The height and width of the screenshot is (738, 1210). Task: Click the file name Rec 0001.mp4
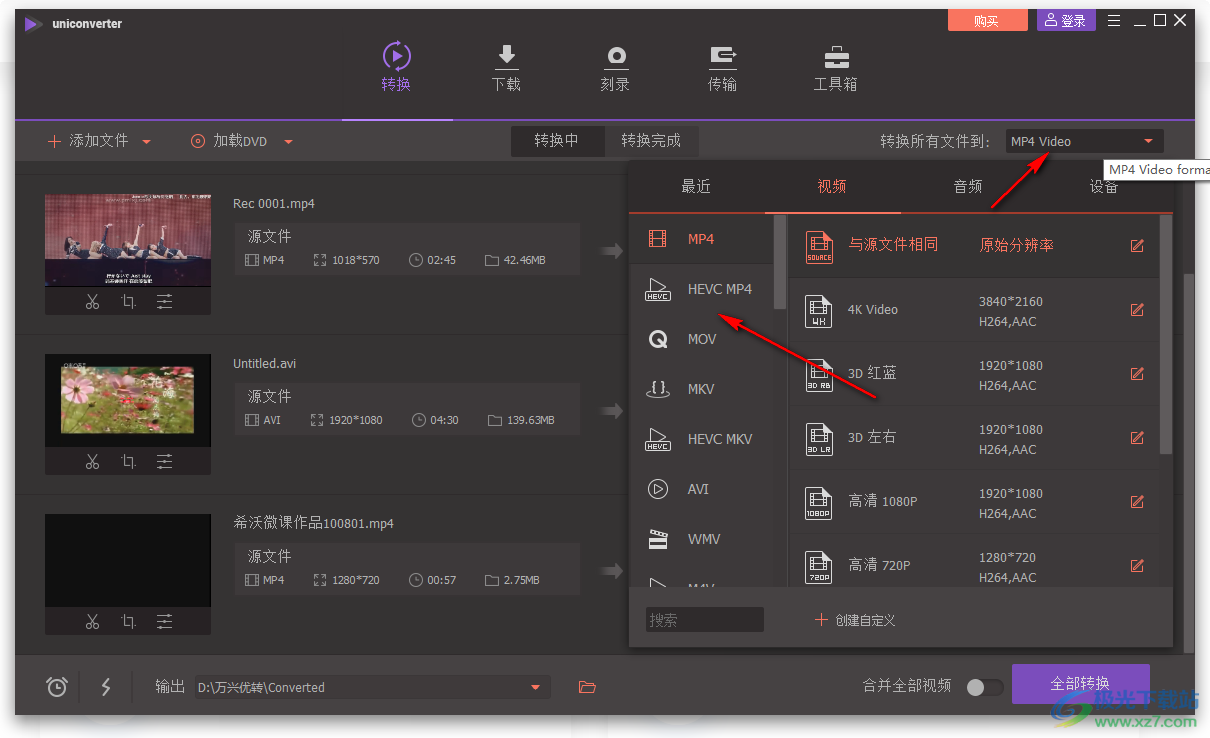pyautogui.click(x=274, y=204)
